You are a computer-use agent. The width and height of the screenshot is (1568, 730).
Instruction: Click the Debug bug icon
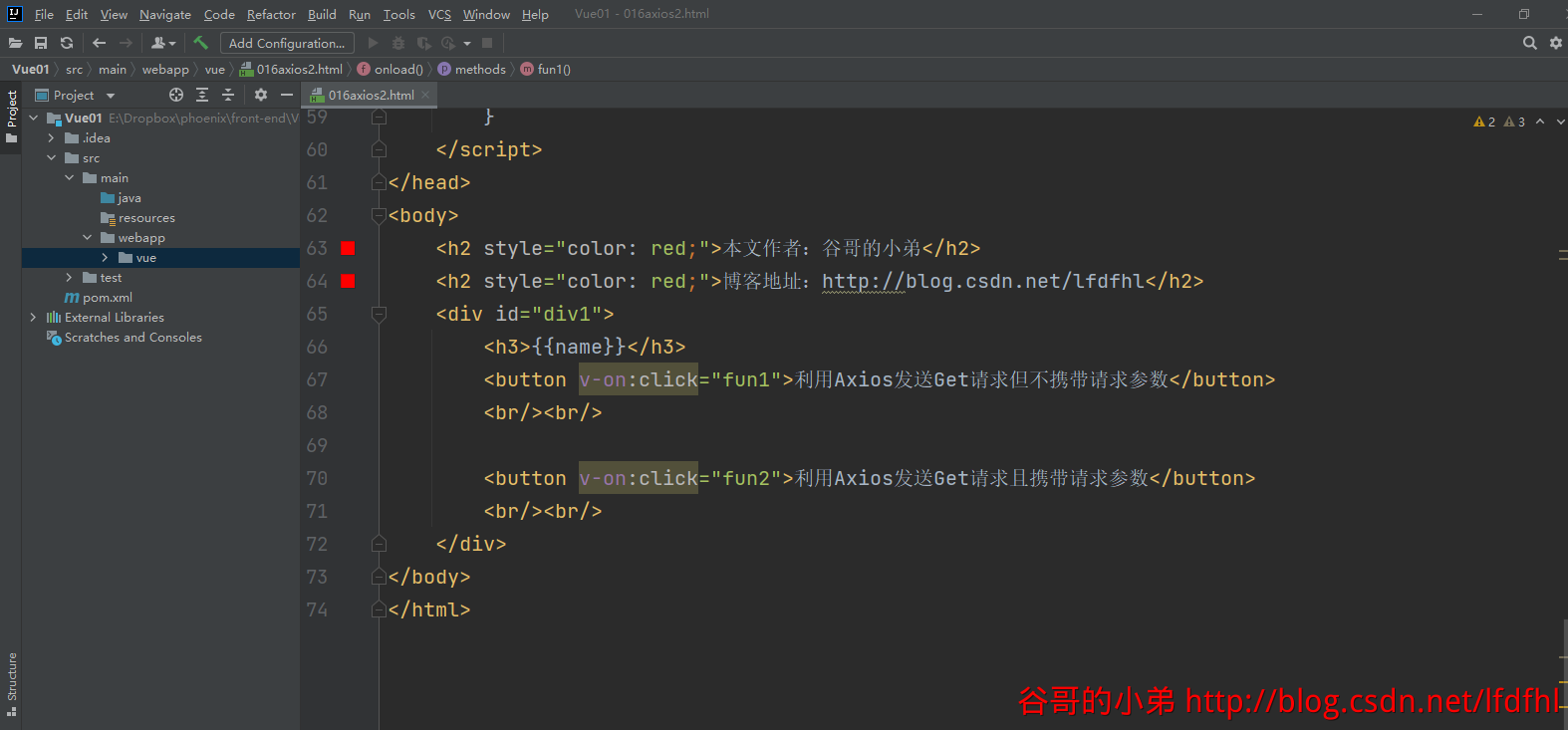(398, 43)
